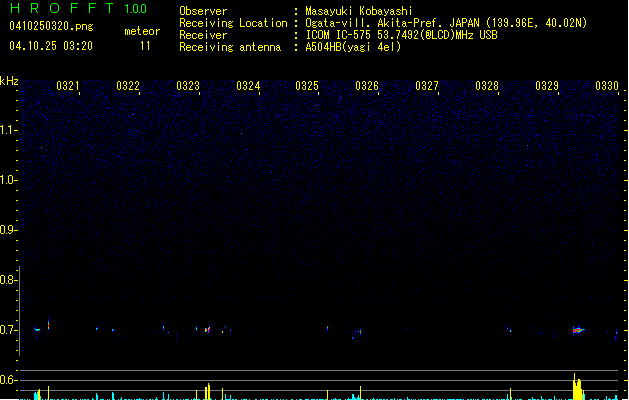Click the 0.7 kHz frequency label

pos(8,330)
